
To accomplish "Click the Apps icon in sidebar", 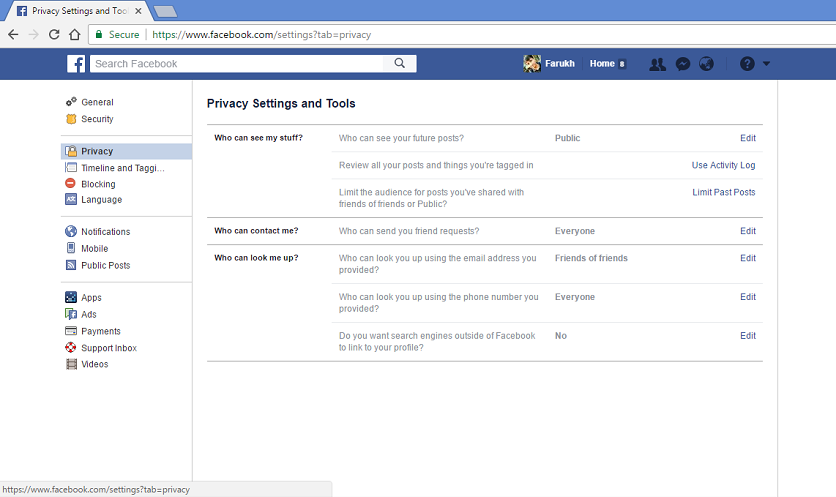I will tap(71, 297).
